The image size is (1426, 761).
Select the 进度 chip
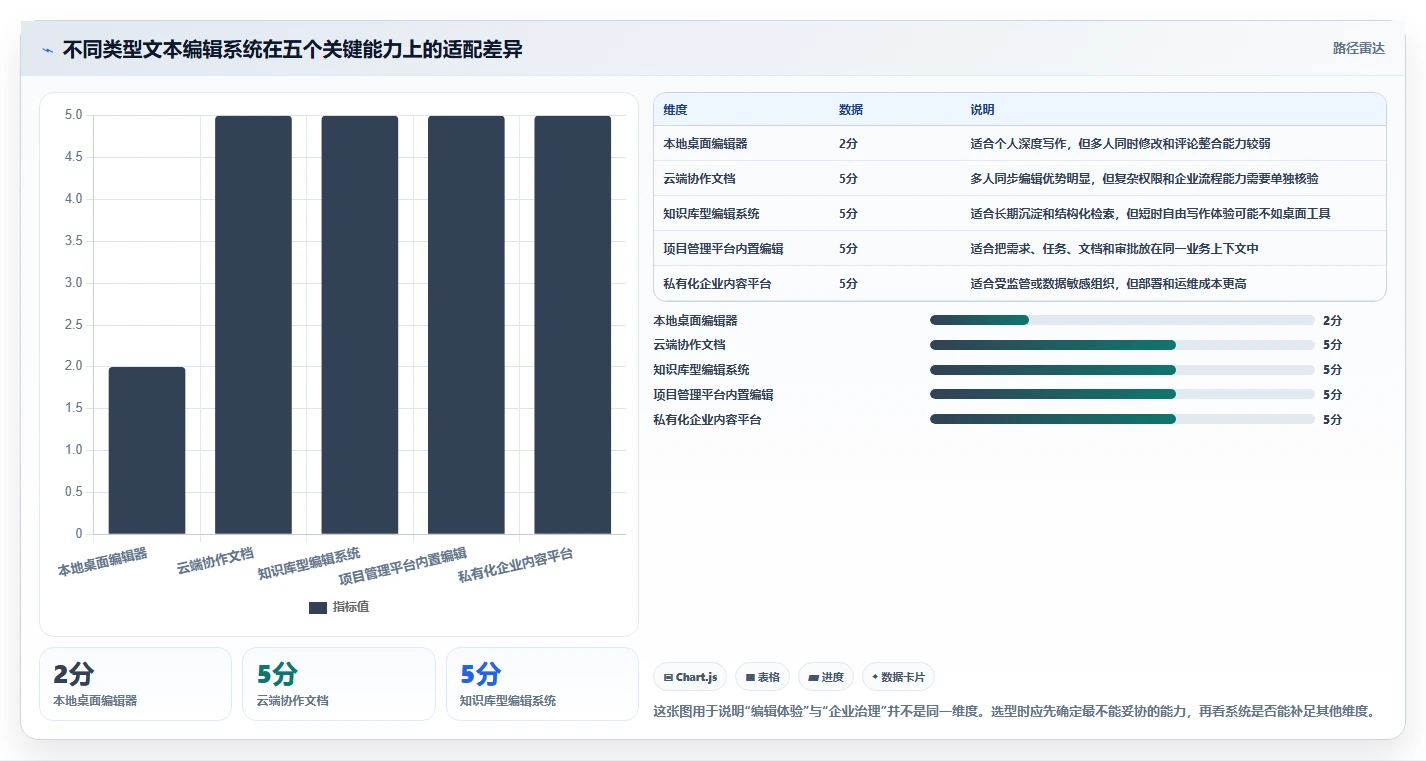(826, 677)
